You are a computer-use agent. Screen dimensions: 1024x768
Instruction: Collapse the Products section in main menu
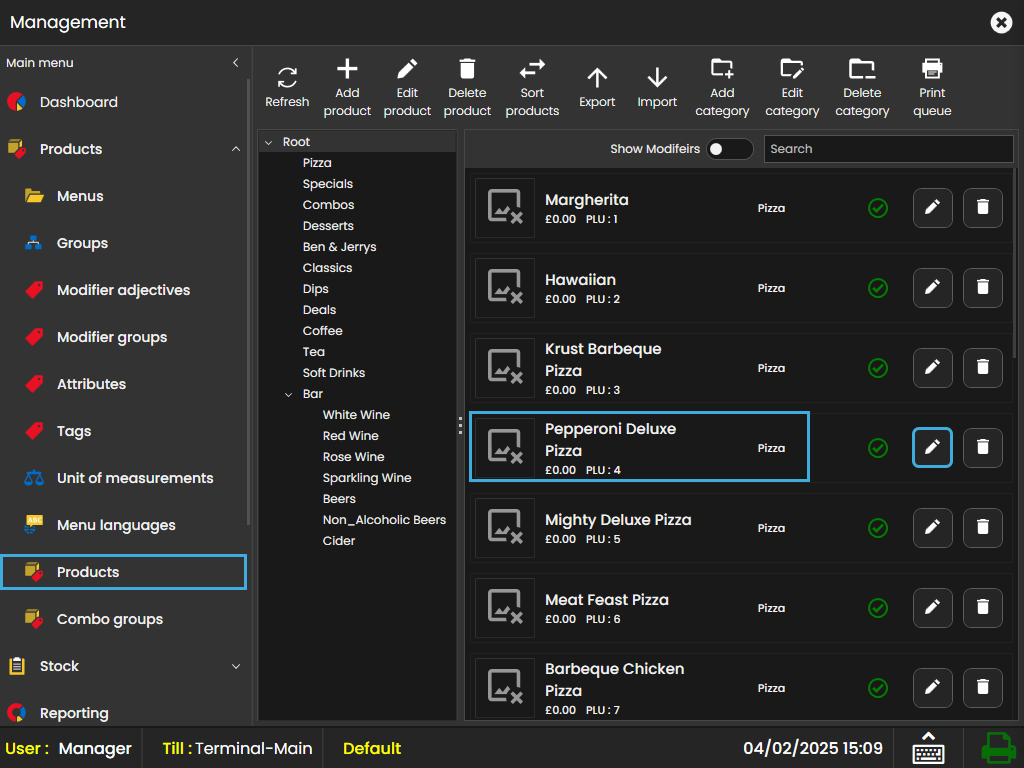pyautogui.click(x=236, y=149)
